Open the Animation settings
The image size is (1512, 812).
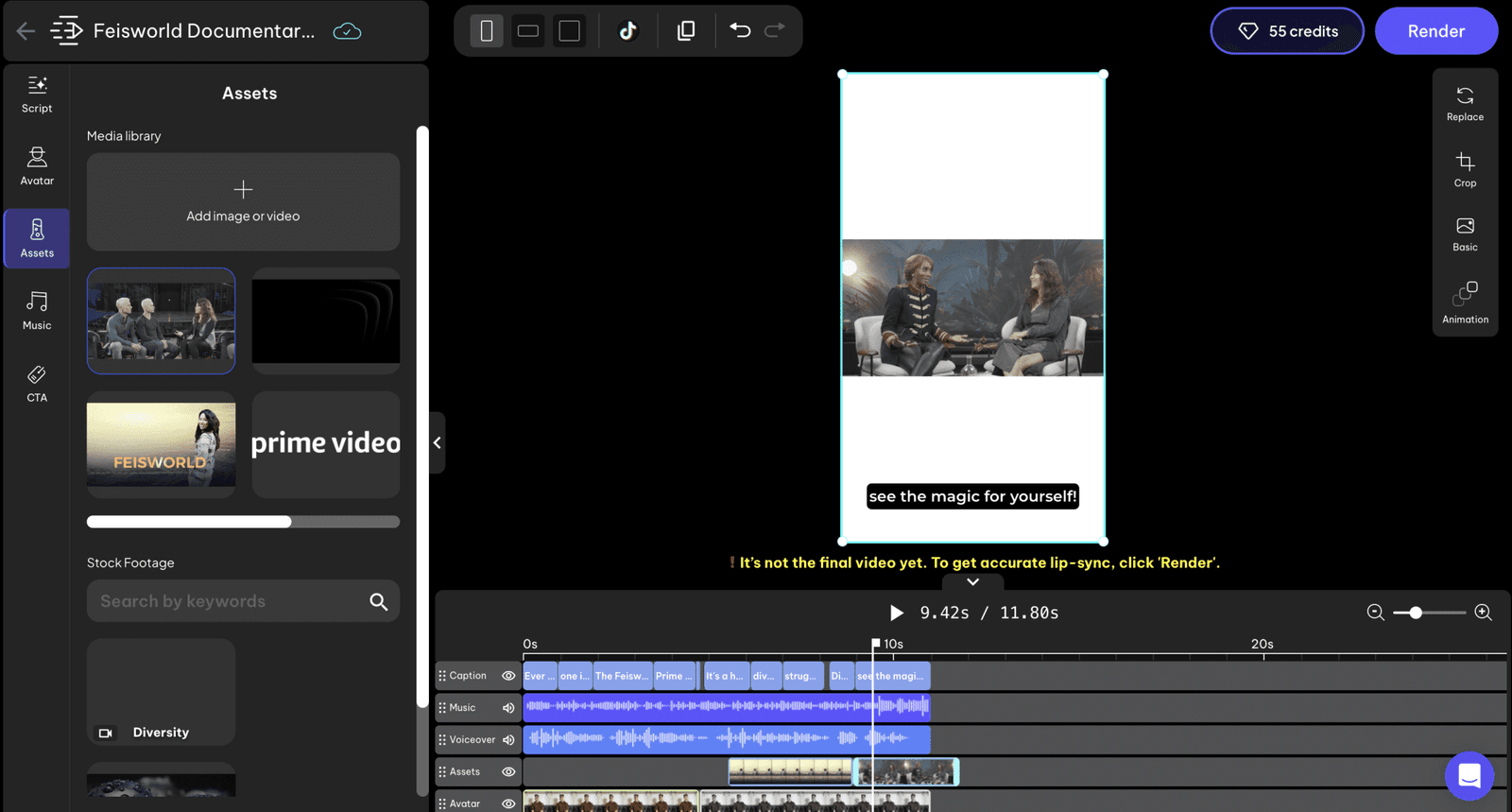(1465, 302)
